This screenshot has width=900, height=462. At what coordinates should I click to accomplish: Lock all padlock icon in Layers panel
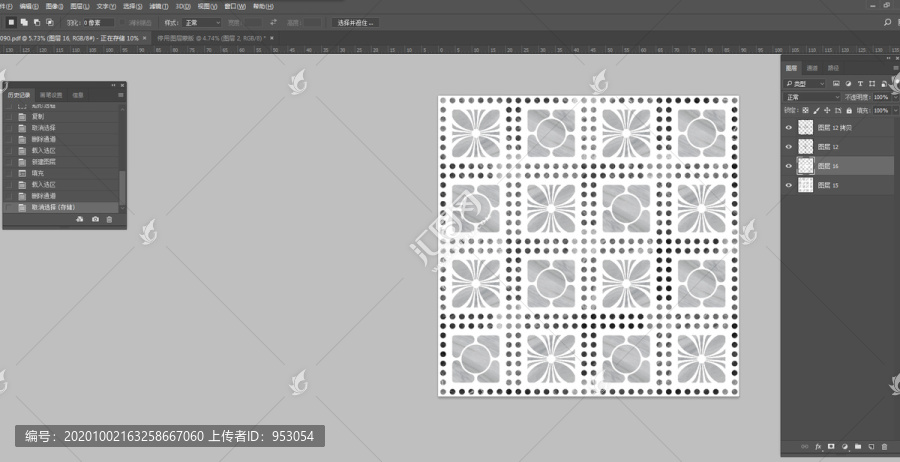[x=849, y=110]
